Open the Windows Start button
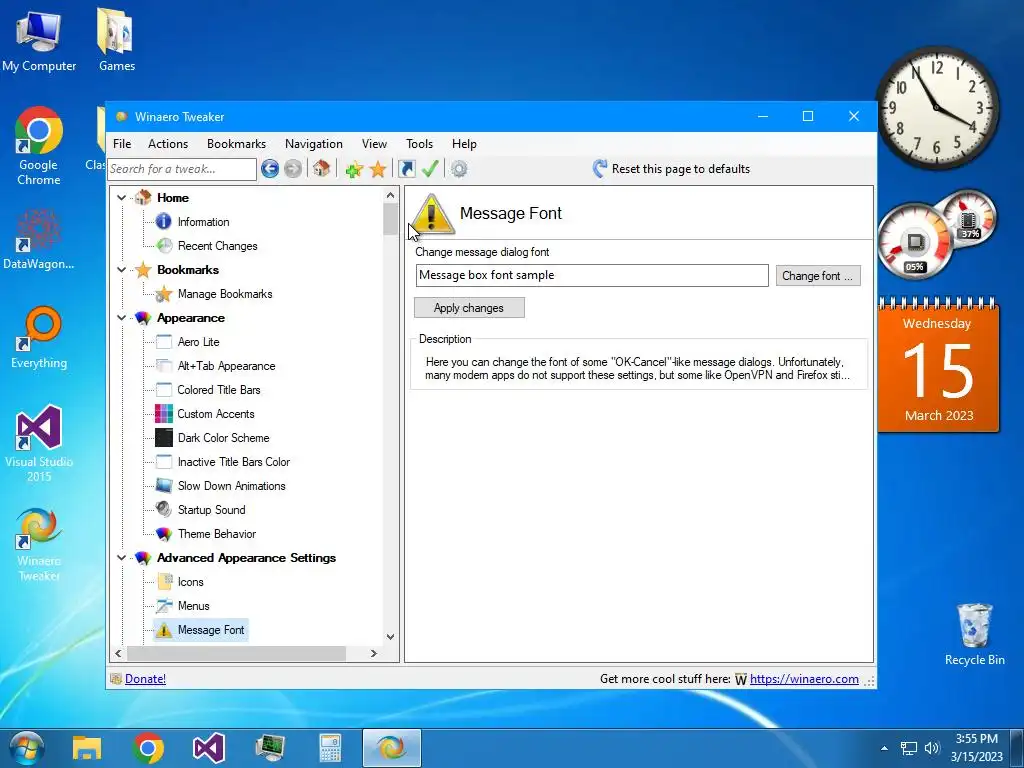The image size is (1024, 768). (26, 748)
